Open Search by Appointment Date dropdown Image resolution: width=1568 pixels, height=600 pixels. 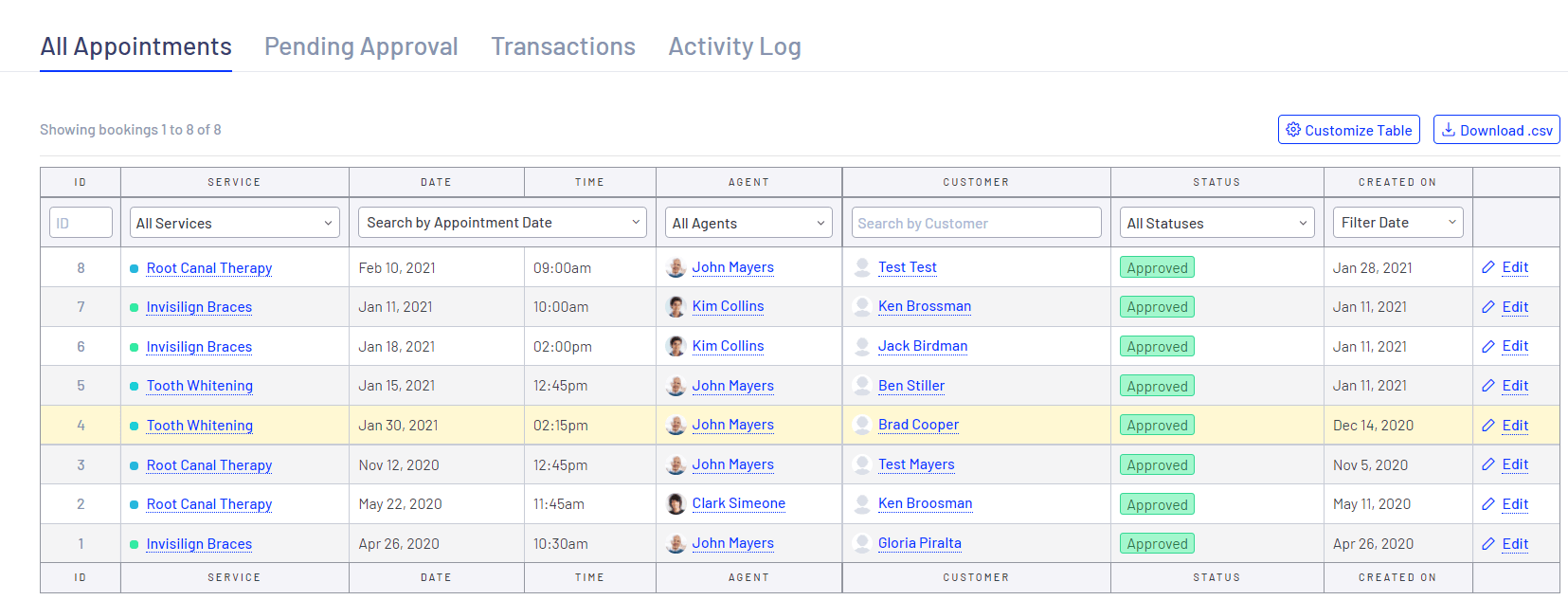[502, 223]
